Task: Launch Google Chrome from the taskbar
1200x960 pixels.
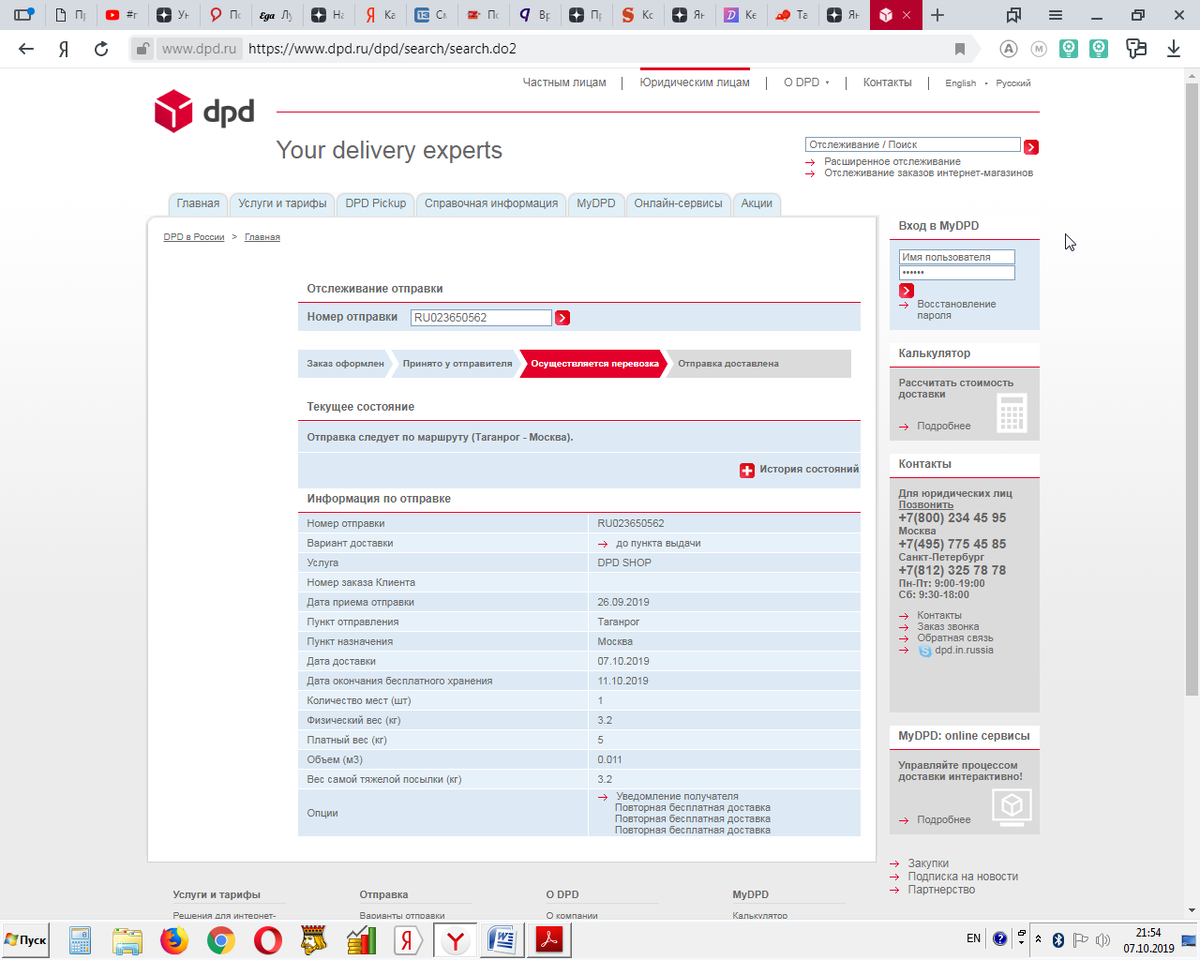Action: [221, 940]
